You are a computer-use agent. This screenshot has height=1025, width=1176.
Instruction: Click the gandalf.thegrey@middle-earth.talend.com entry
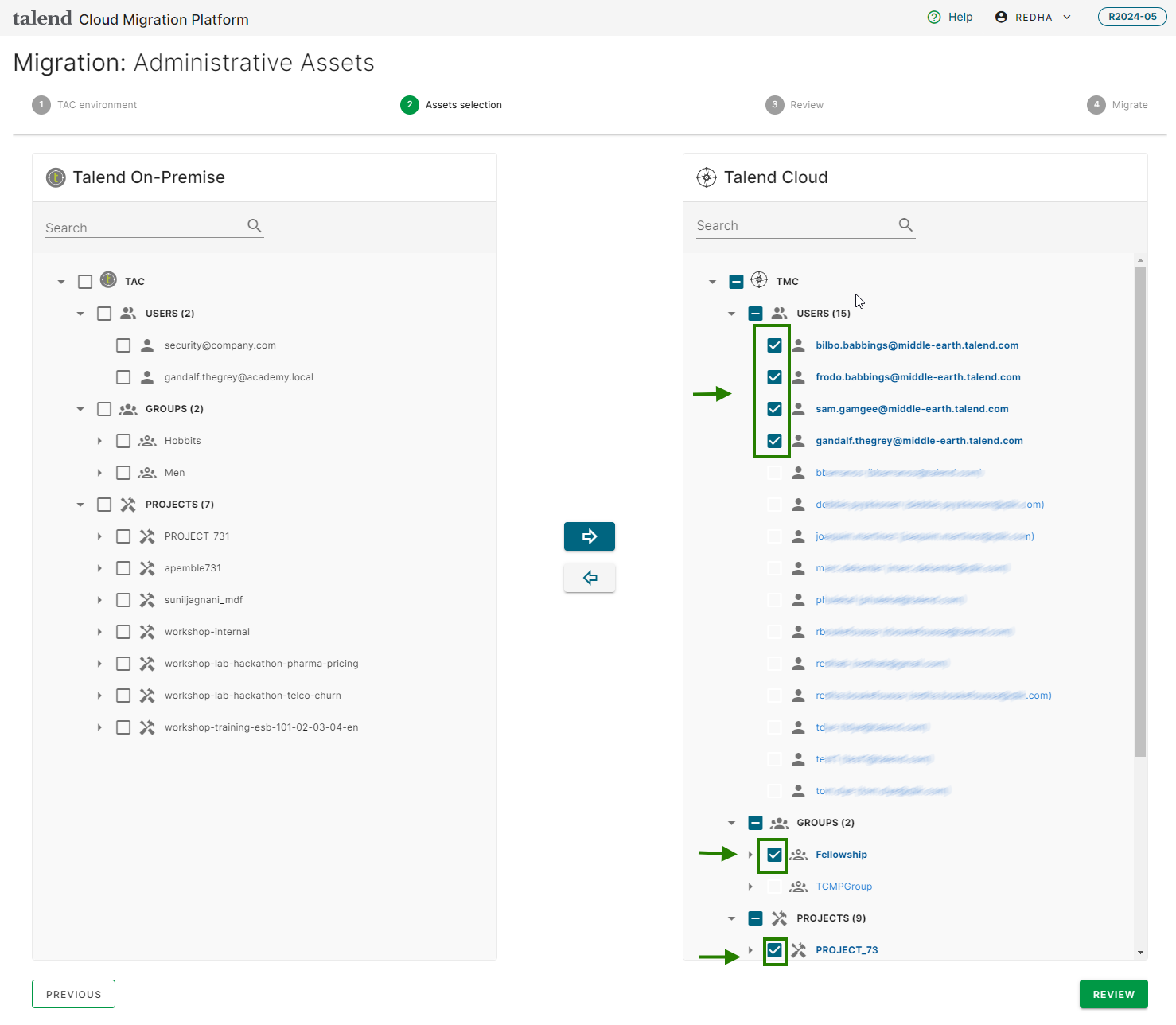point(919,441)
